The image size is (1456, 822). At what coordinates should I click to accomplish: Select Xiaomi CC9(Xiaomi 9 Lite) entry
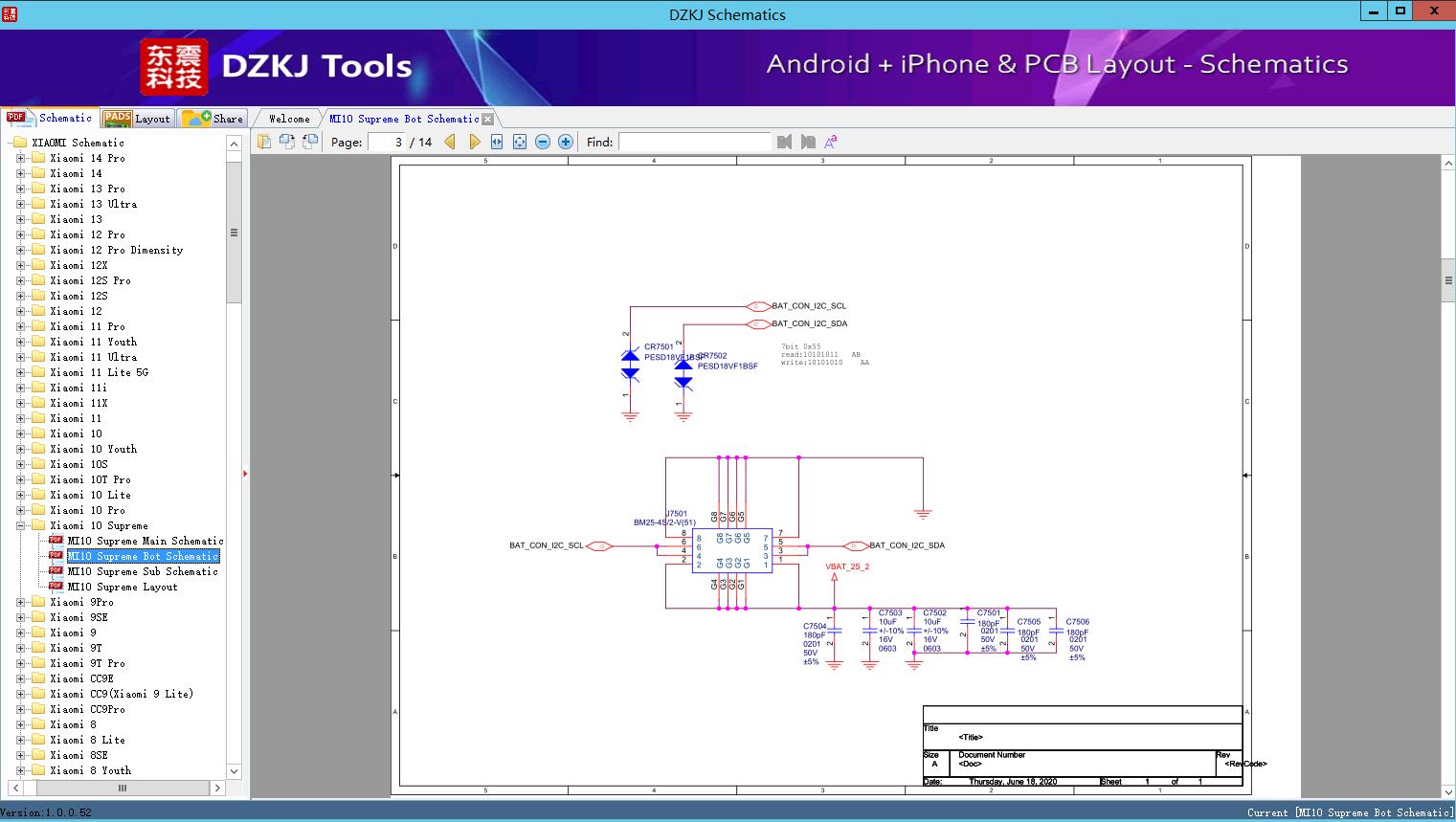pyautogui.click(x=122, y=694)
